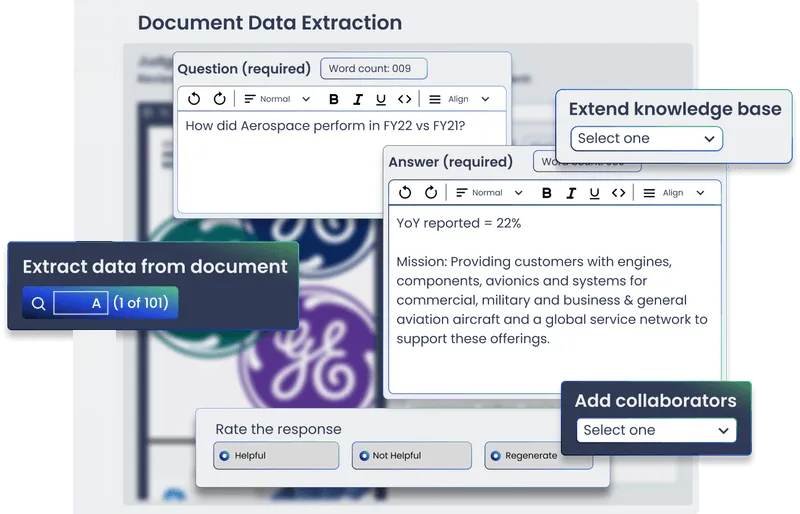Click align lines icon in Answer toolbar
This screenshot has height=514, width=800.
tap(649, 193)
